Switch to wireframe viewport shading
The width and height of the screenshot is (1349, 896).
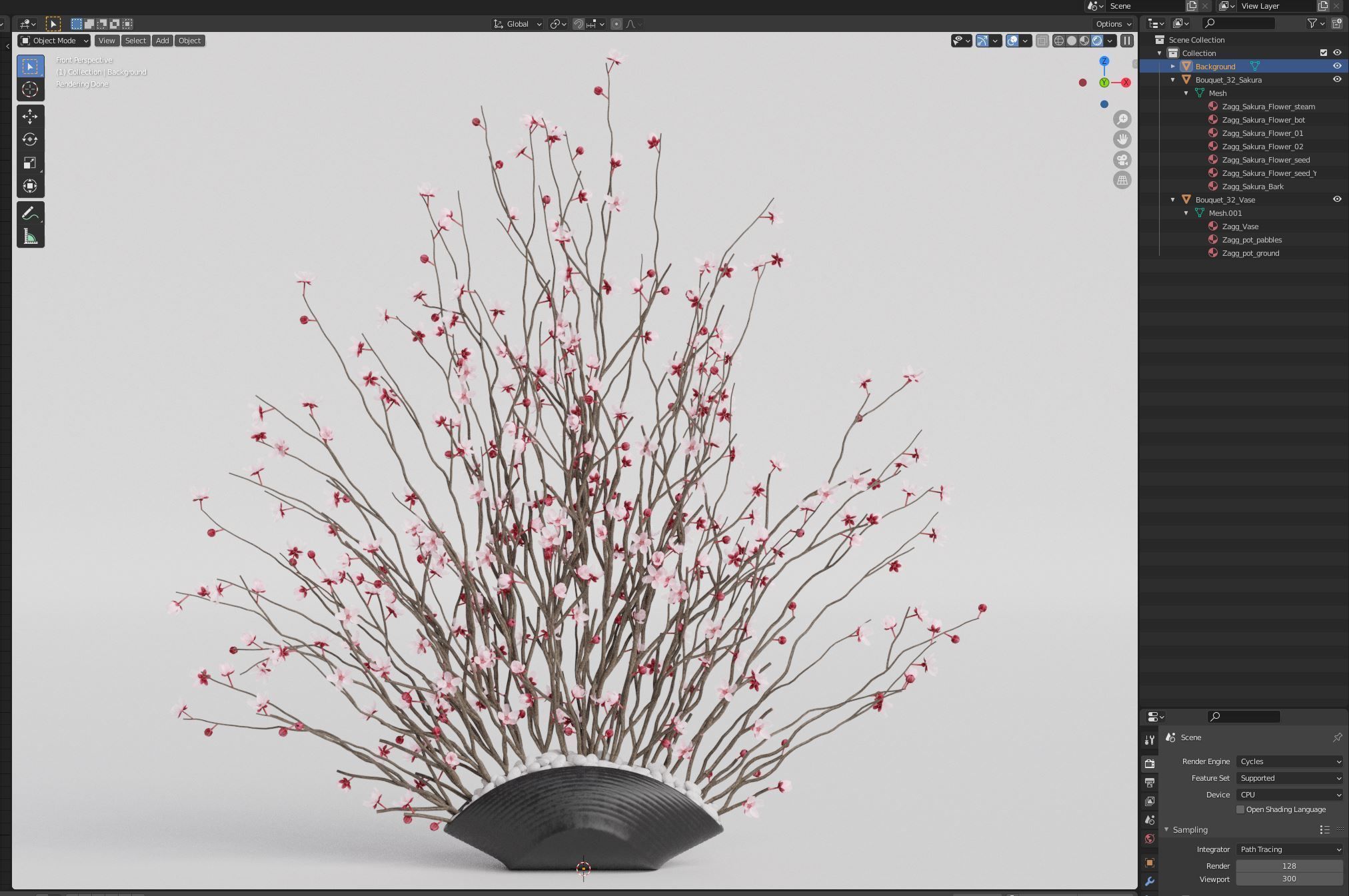coord(1058,41)
